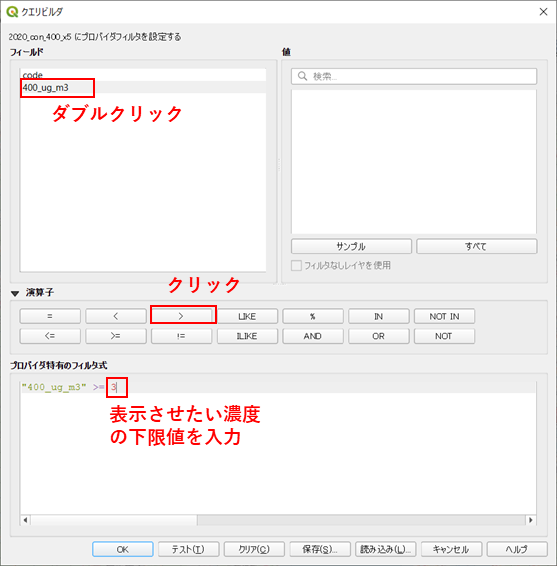The image size is (557, 566).
Task: Click the value search box
Action: 414,76
